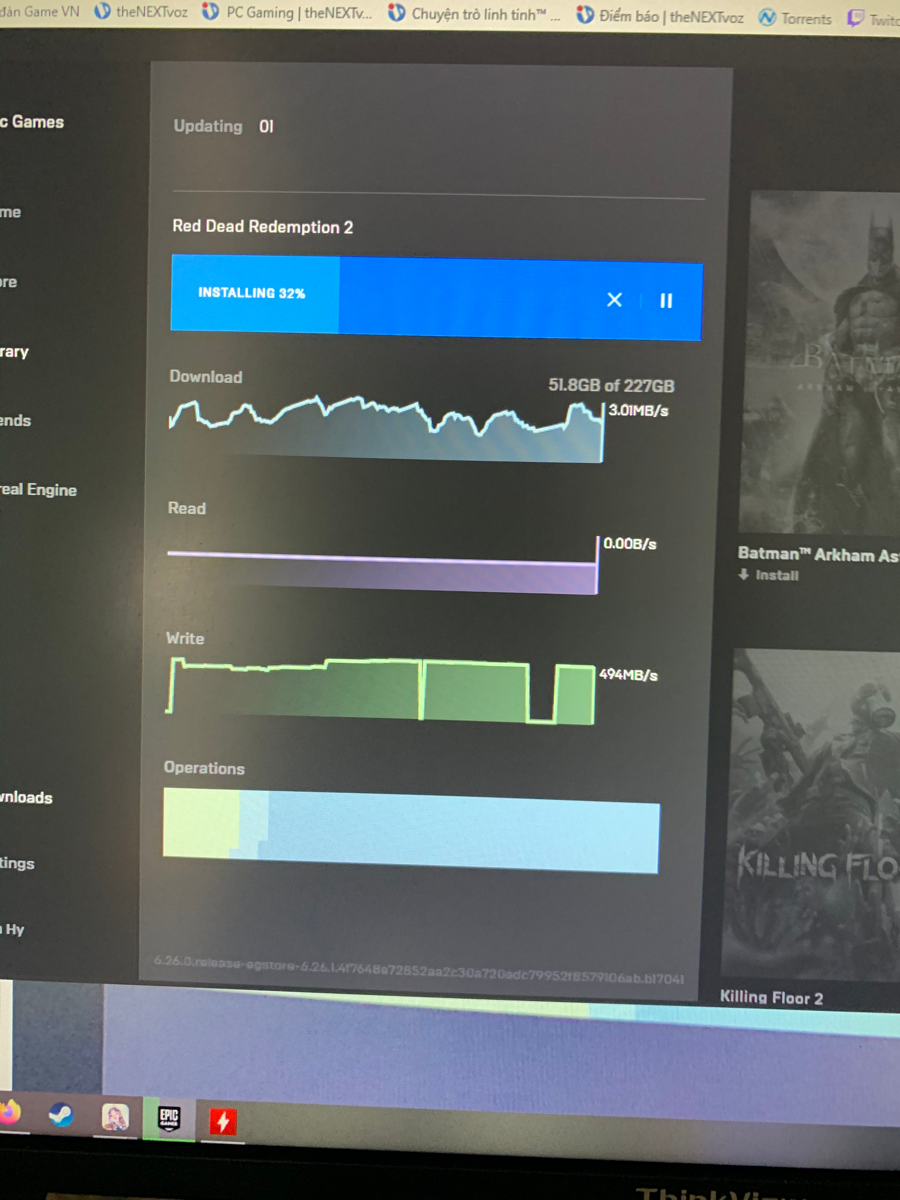Screen dimensions: 900x1200
Task: Click the Write speed graph
Action: 381,690
